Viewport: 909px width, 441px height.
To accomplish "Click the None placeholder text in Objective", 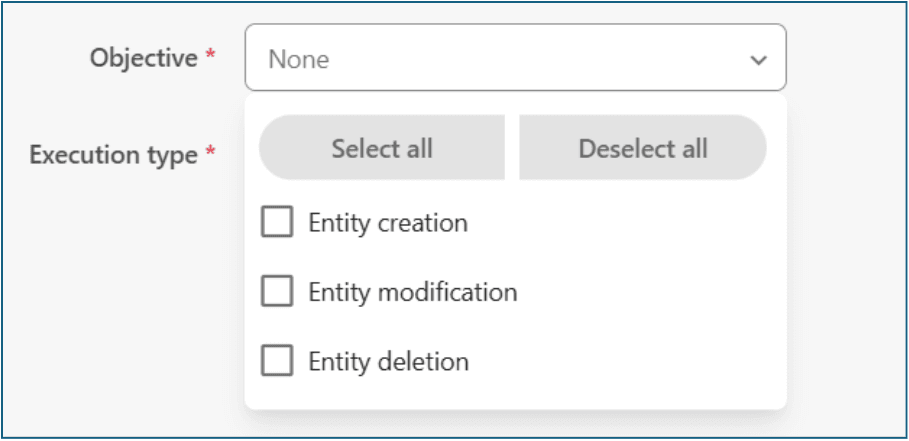I will click(x=298, y=60).
